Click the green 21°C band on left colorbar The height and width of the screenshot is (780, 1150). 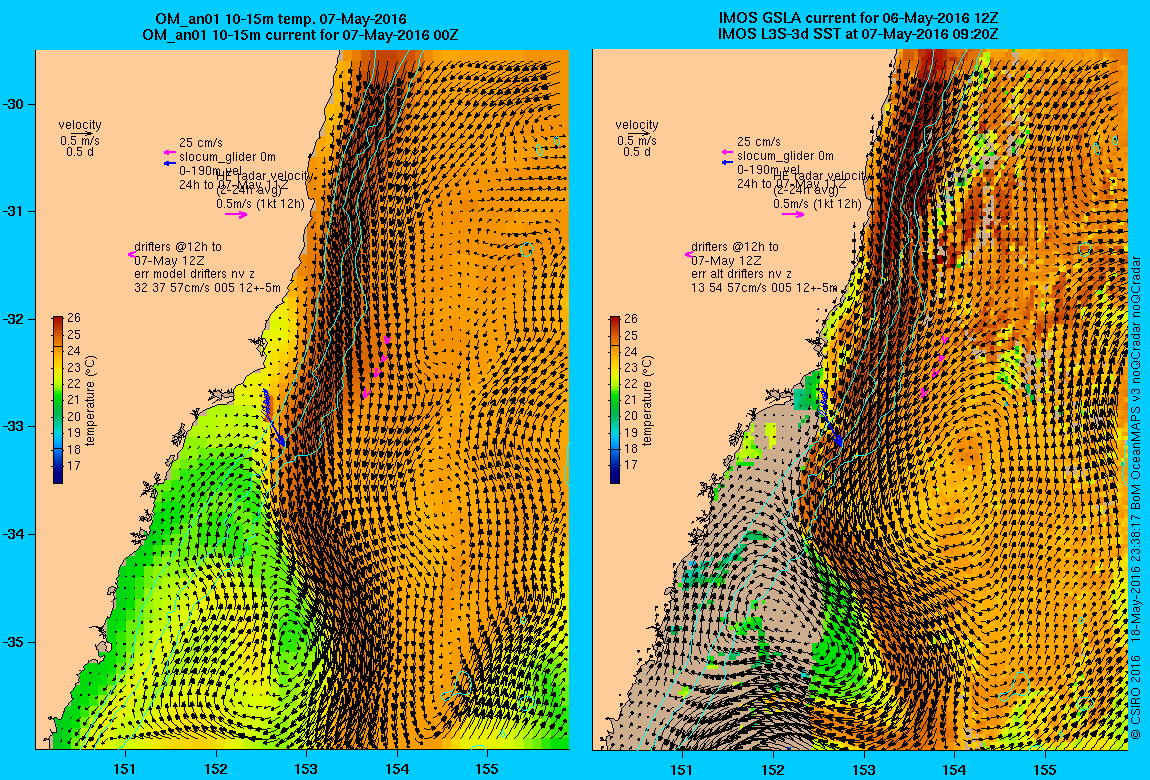tap(58, 400)
